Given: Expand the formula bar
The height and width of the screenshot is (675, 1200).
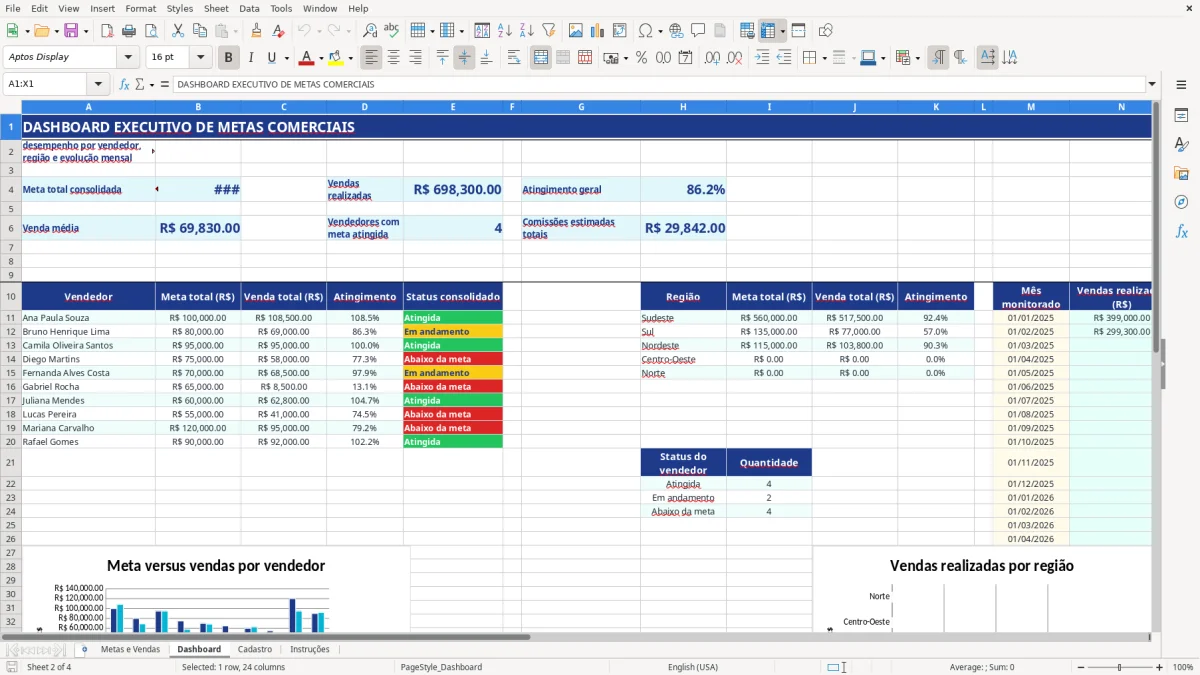Looking at the screenshot, I should pos(1152,84).
